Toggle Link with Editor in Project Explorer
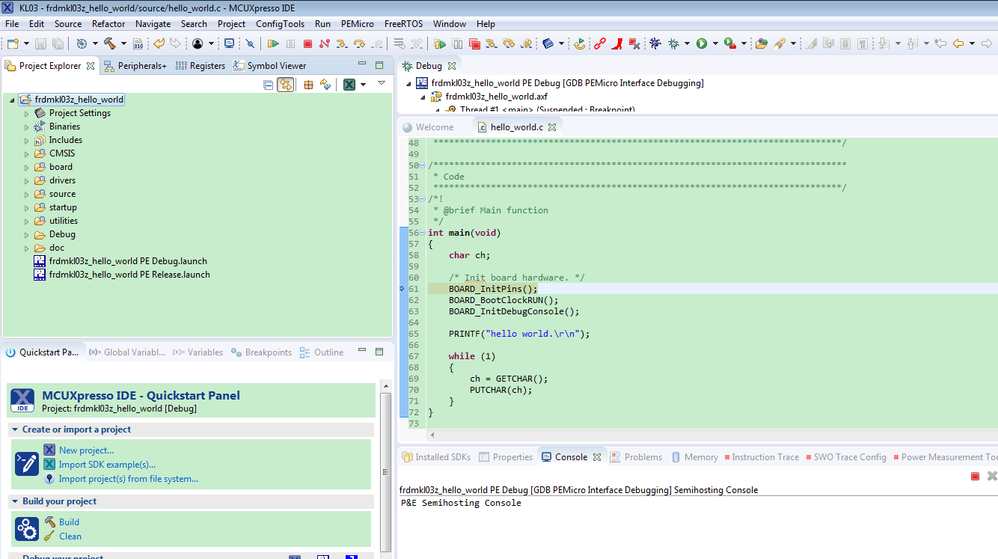Image resolution: width=998 pixels, height=559 pixels. (286, 85)
